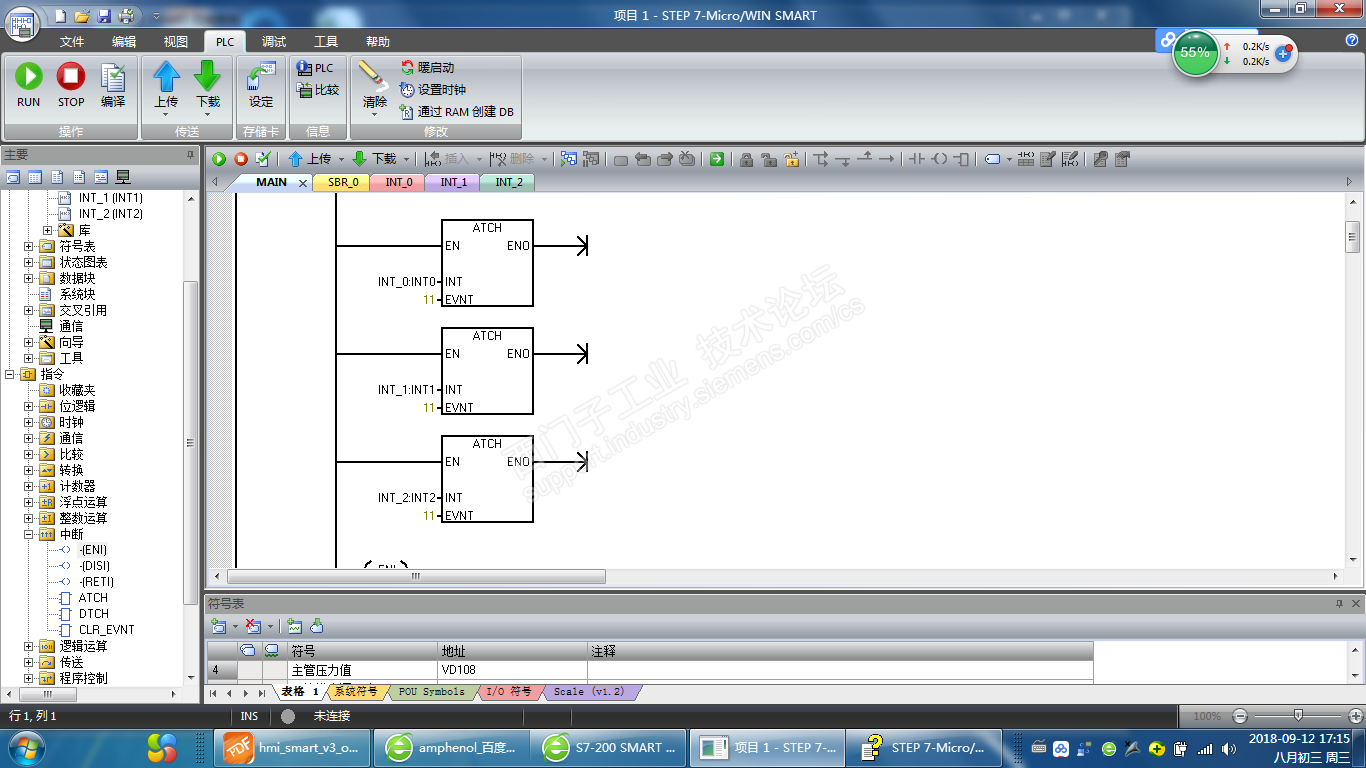Insert a coil using the editor toolbar

pyautogui.click(x=939, y=159)
